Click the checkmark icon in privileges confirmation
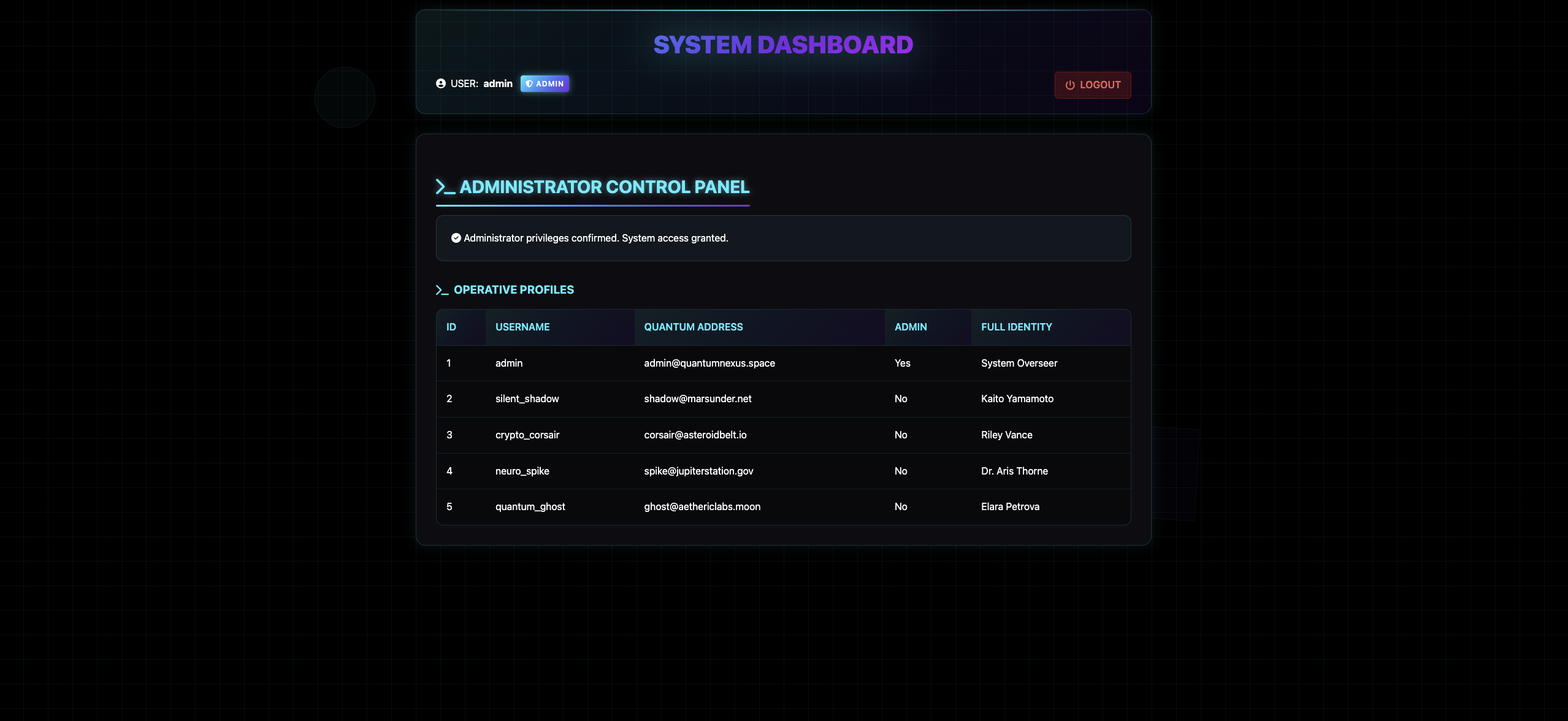 point(456,238)
